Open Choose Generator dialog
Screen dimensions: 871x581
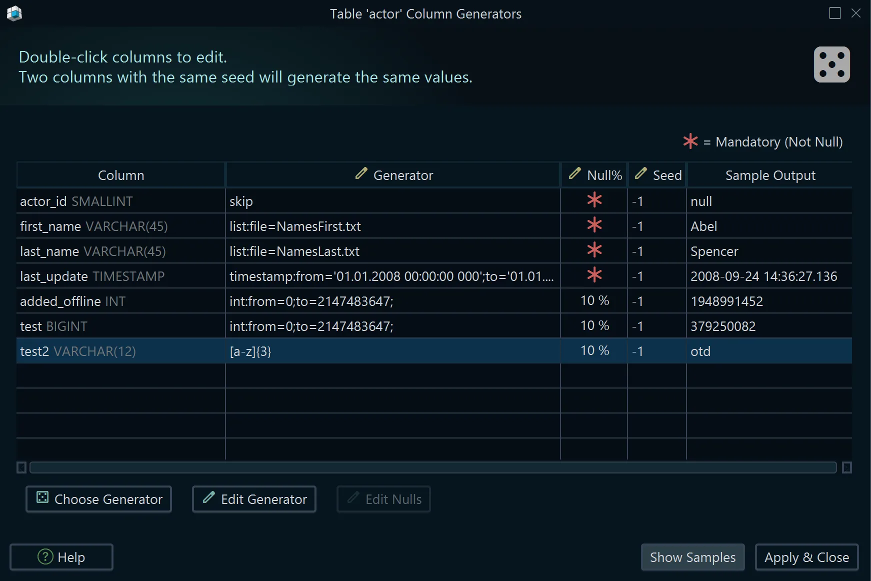98,499
